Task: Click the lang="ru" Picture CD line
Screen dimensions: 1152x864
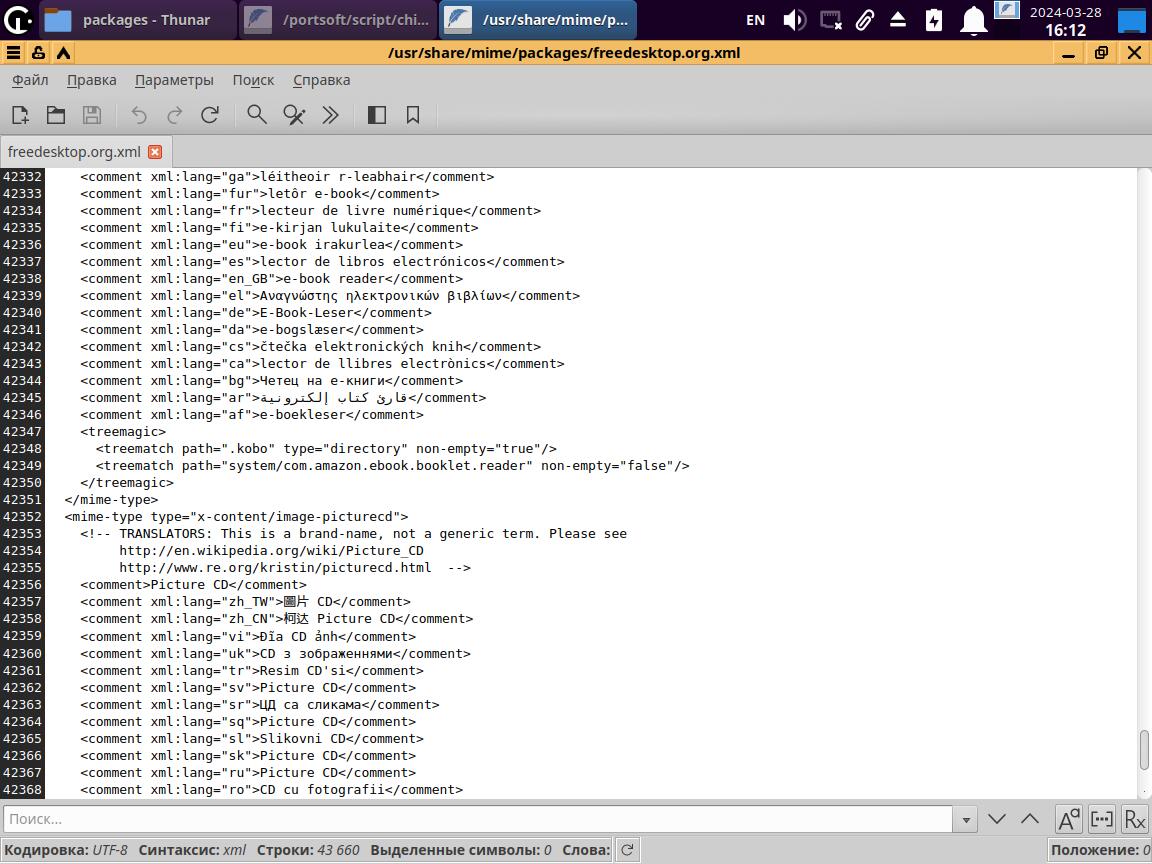Action: tap(248, 772)
